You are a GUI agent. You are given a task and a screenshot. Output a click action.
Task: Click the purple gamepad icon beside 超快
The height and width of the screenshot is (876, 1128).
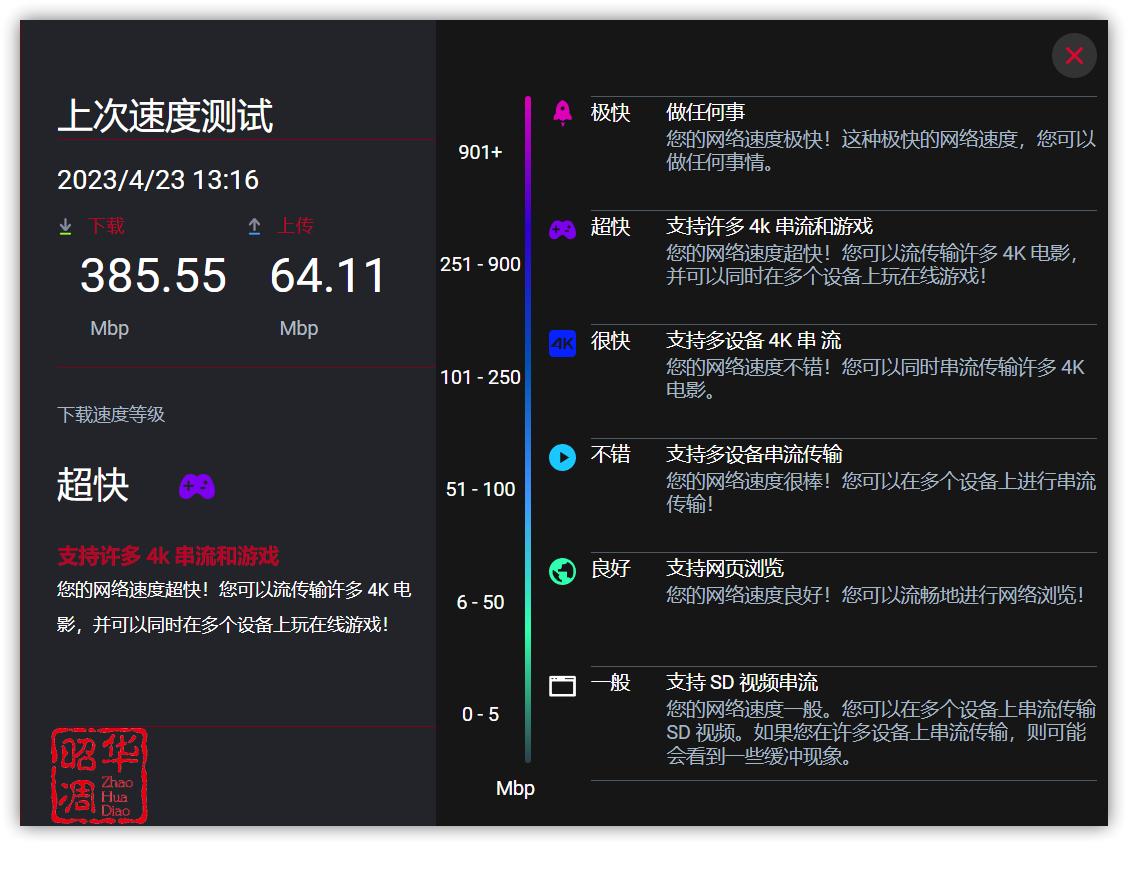(x=562, y=228)
